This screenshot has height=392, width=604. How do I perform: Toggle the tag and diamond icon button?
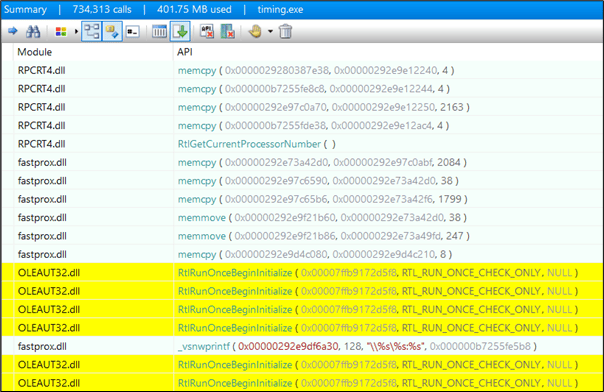click(x=112, y=32)
